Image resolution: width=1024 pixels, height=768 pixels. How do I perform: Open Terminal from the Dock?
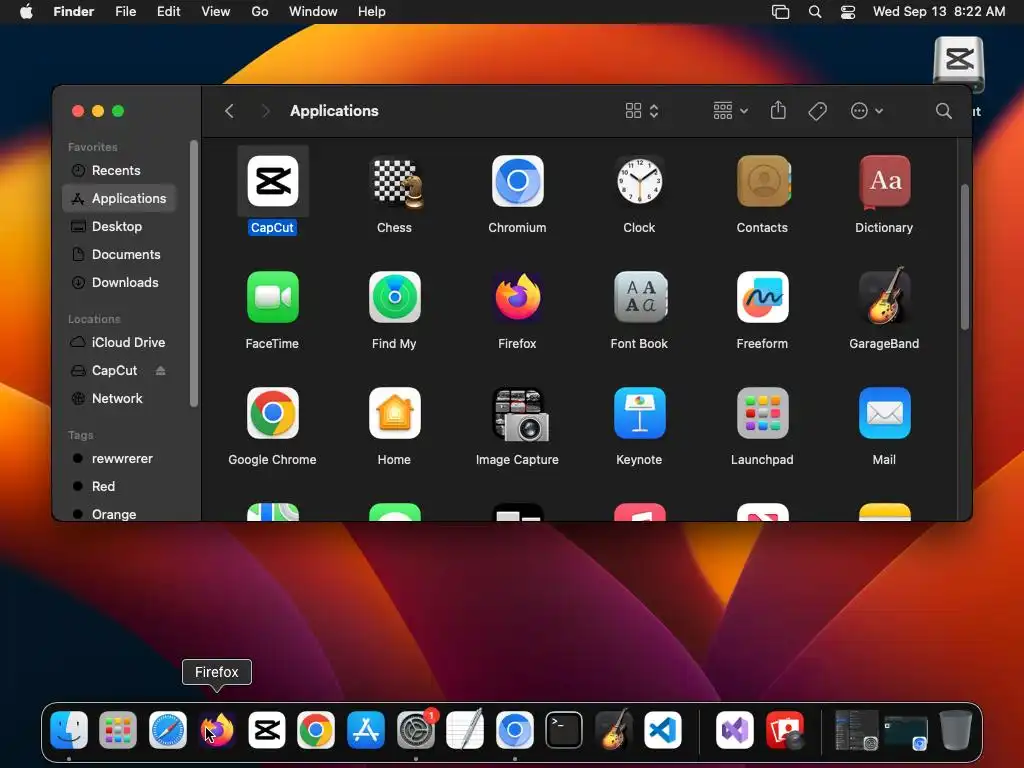[564, 729]
